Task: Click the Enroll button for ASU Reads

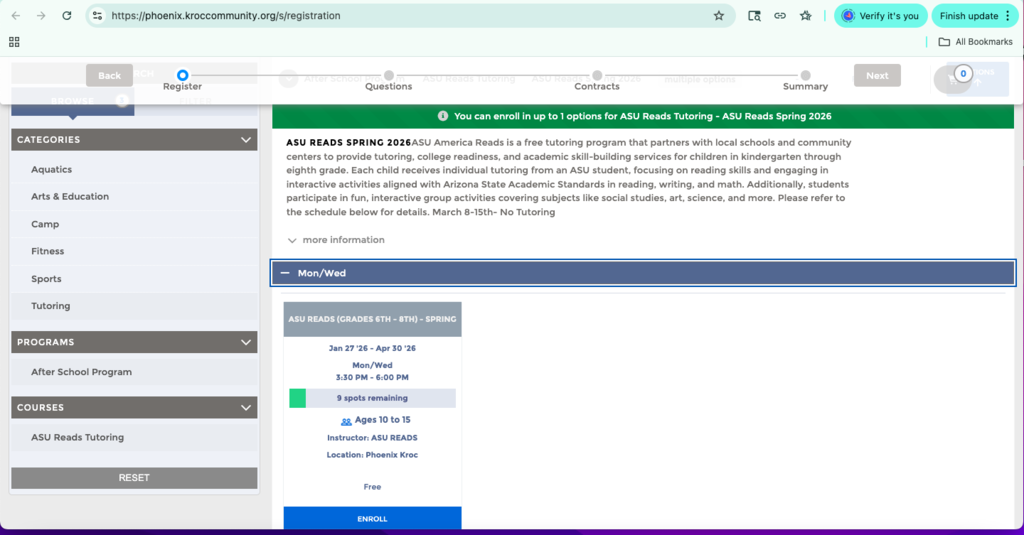Action: pyautogui.click(x=372, y=518)
